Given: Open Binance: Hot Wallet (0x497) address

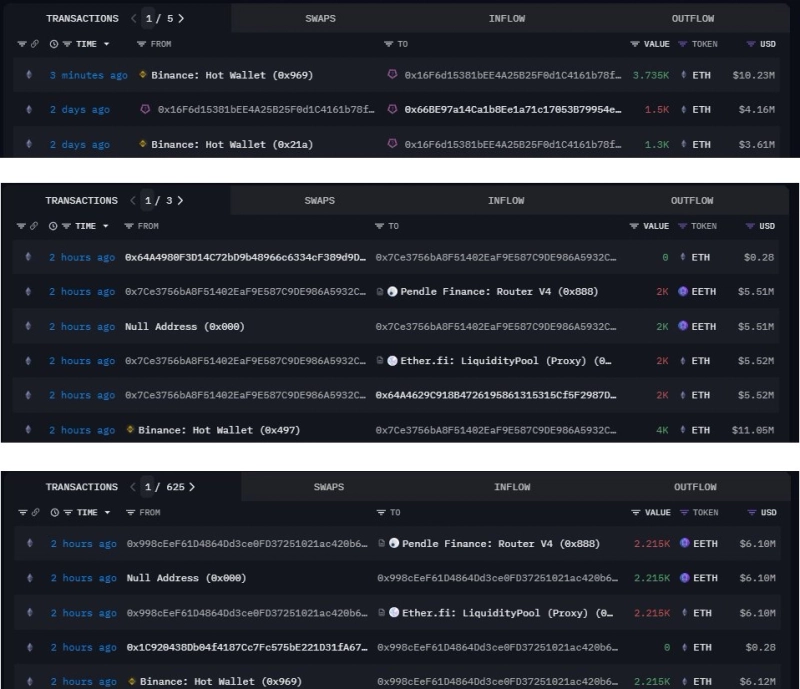Looking at the screenshot, I should [218, 431].
